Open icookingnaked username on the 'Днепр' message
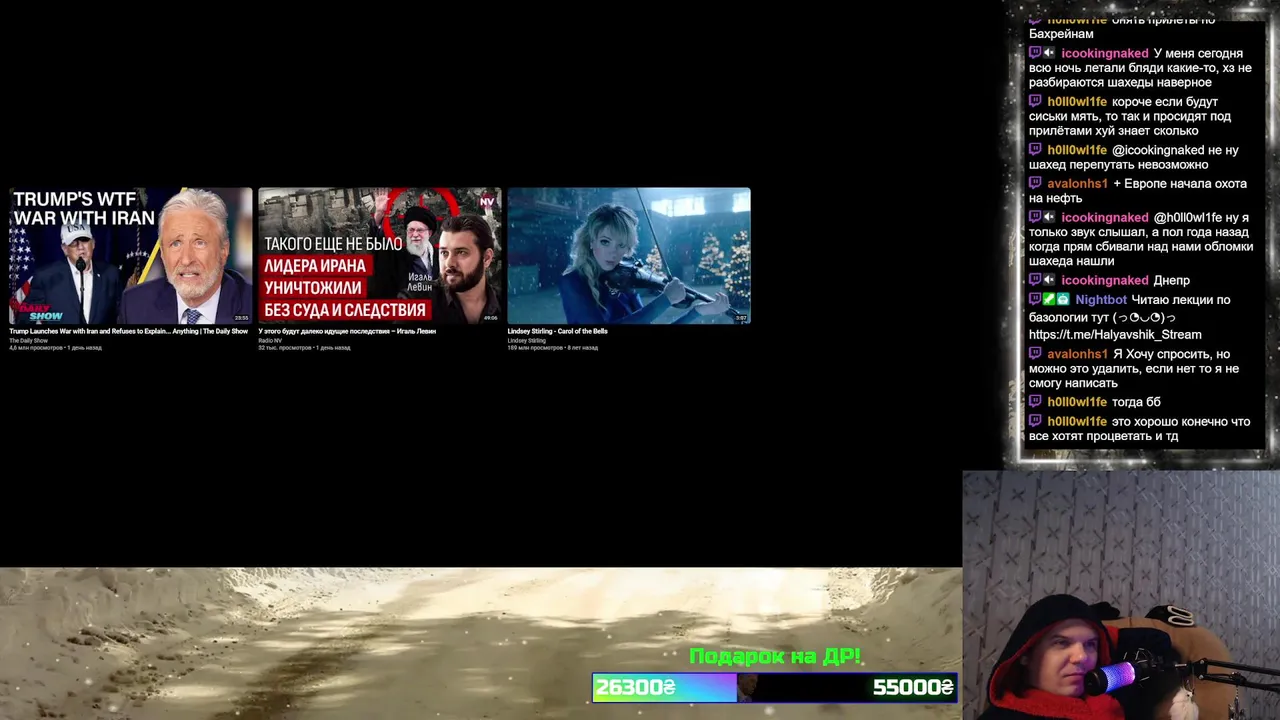Viewport: 1280px width, 720px height. tap(1104, 280)
